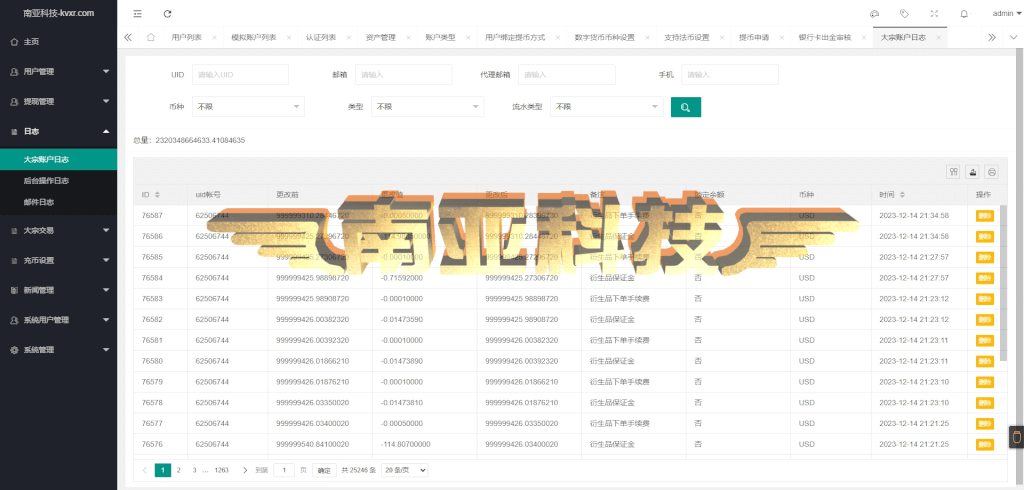Screen dimensions: 1024x490
Task: Select 后台操作日志 in the sidebar
Action: pyautogui.click(x=59, y=181)
